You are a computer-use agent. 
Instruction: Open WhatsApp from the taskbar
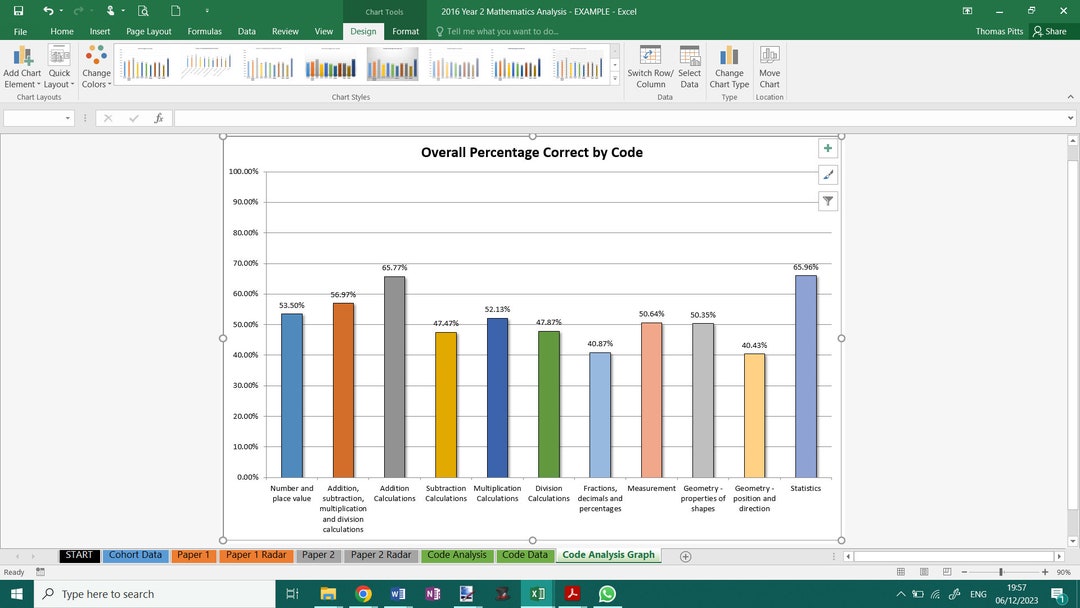[x=607, y=593]
